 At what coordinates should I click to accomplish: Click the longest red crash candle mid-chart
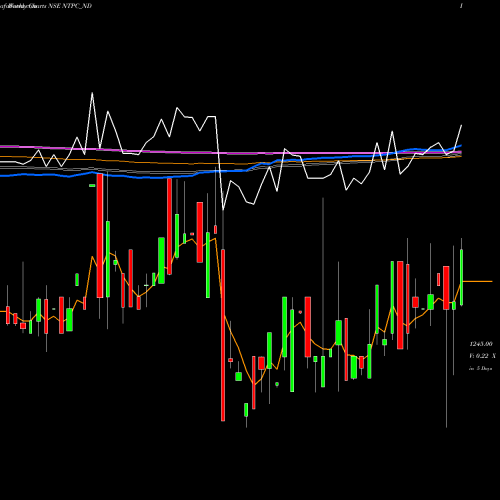tap(223, 335)
